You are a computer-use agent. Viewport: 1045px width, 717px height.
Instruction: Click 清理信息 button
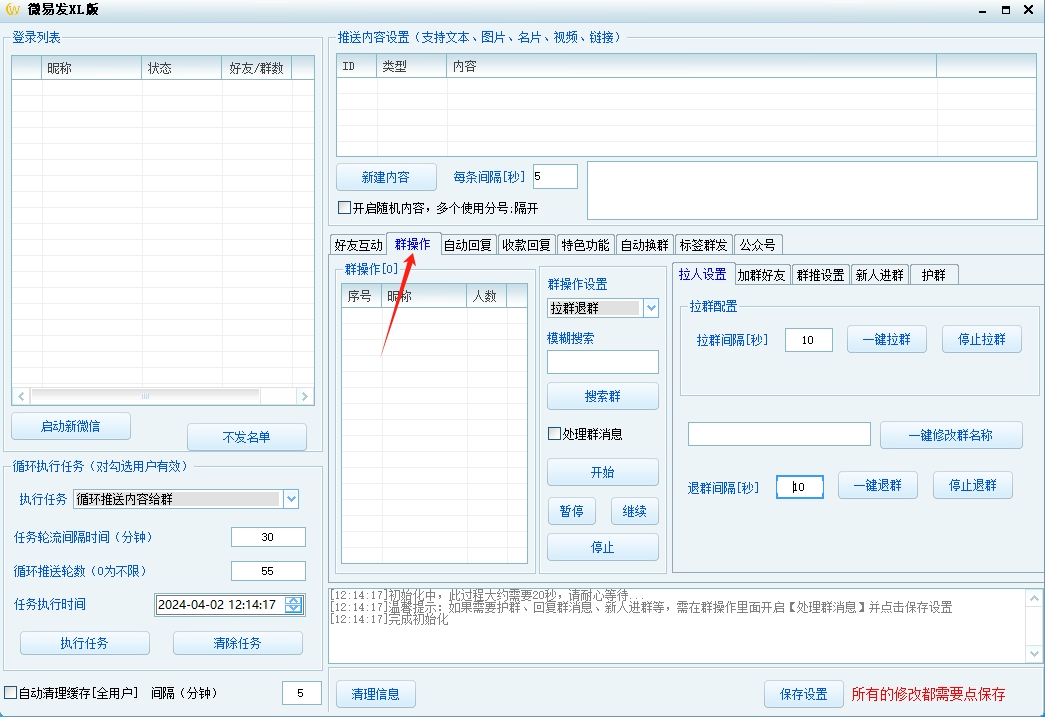pyautogui.click(x=376, y=694)
